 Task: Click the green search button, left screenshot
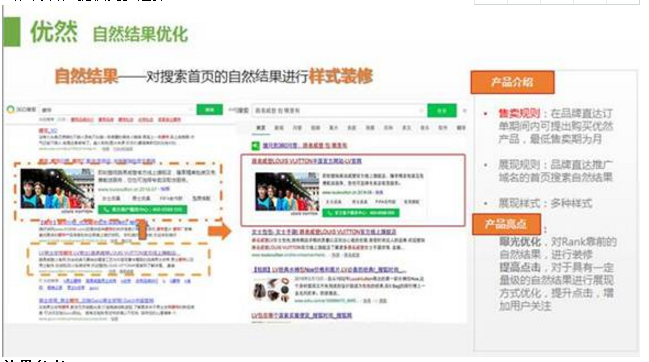pos(209,110)
